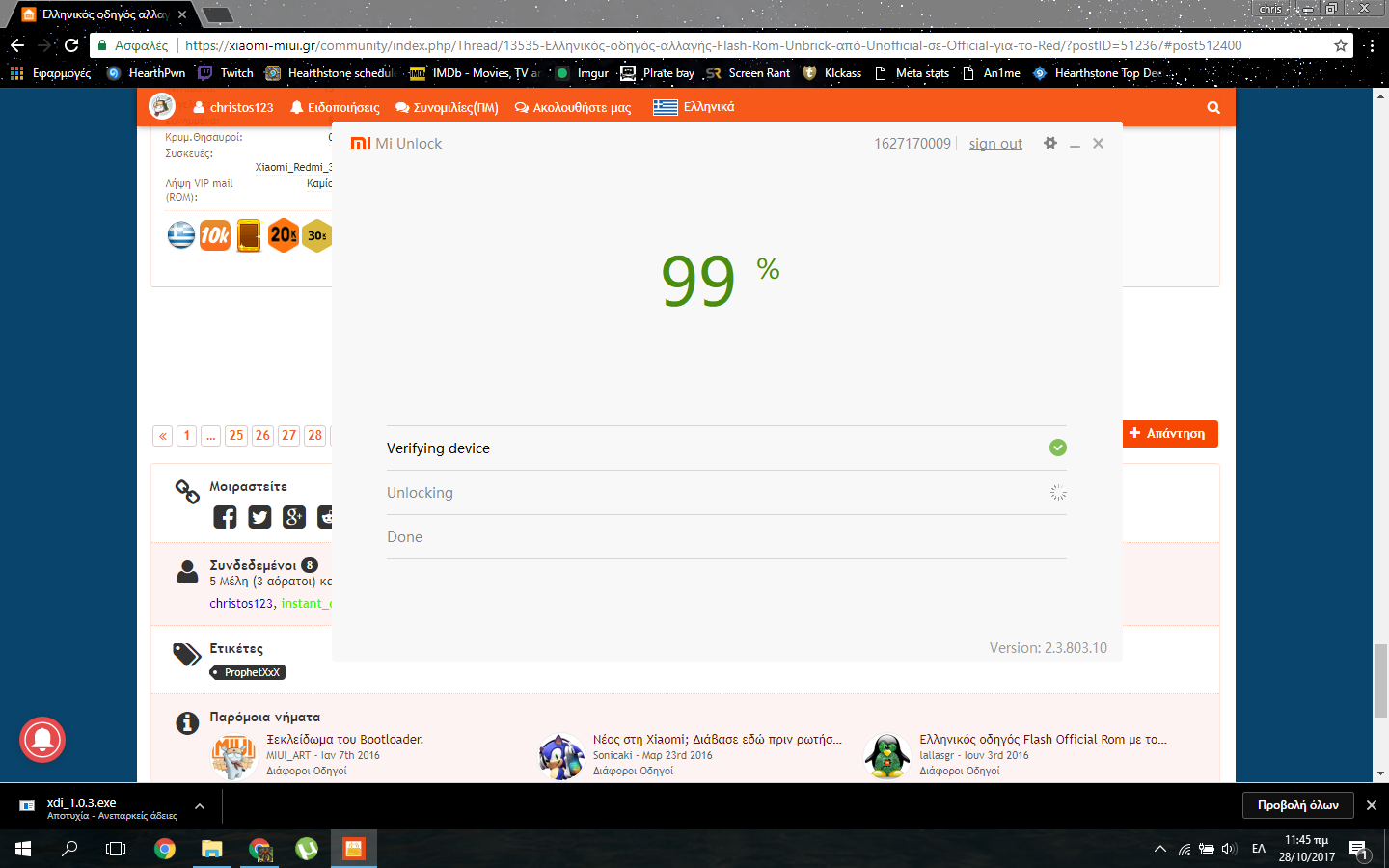This screenshot has width=1389, height=868.
Task: Click the 10k badge icon
Action: [215, 234]
